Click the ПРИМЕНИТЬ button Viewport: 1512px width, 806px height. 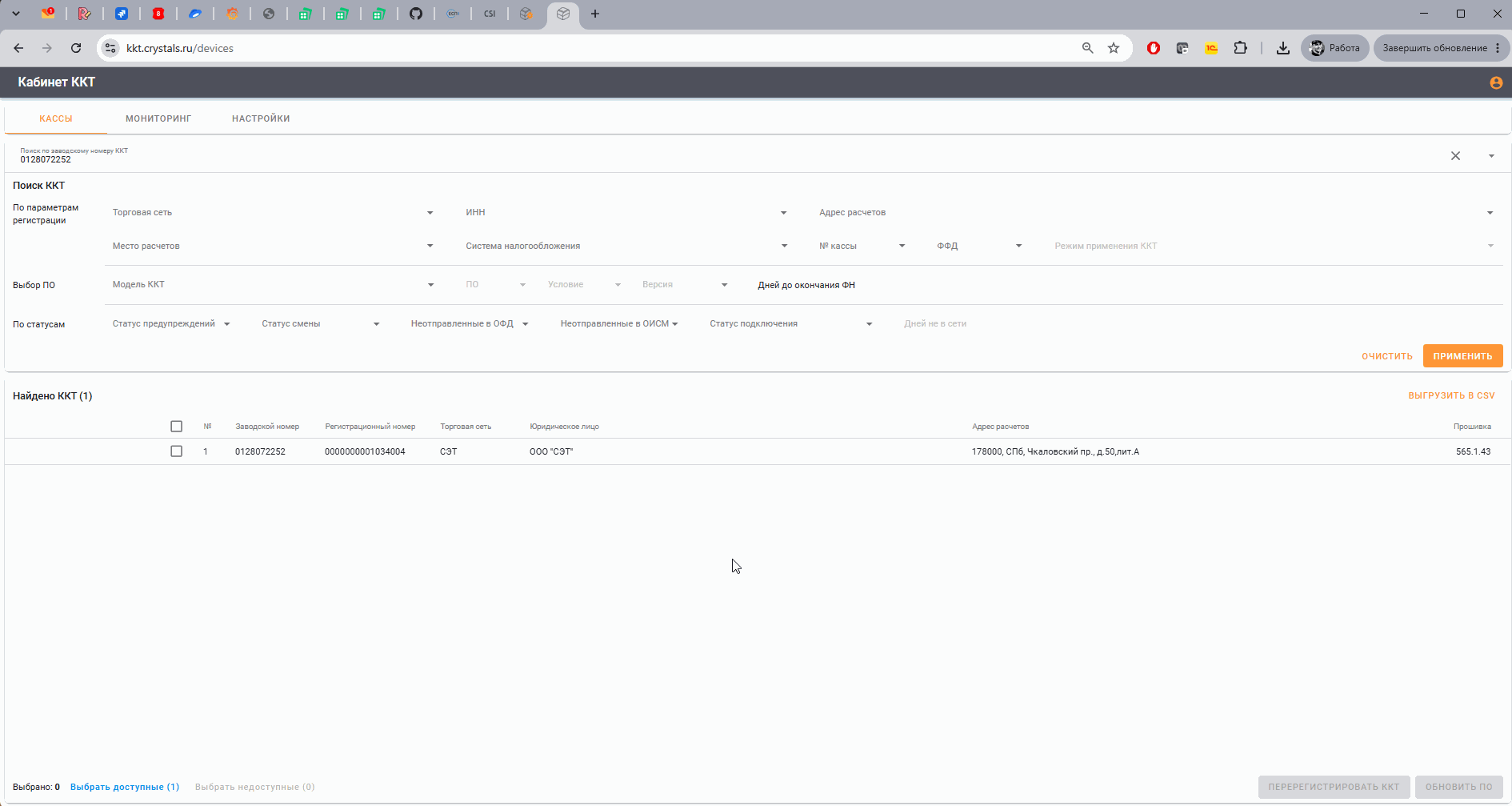click(1462, 356)
